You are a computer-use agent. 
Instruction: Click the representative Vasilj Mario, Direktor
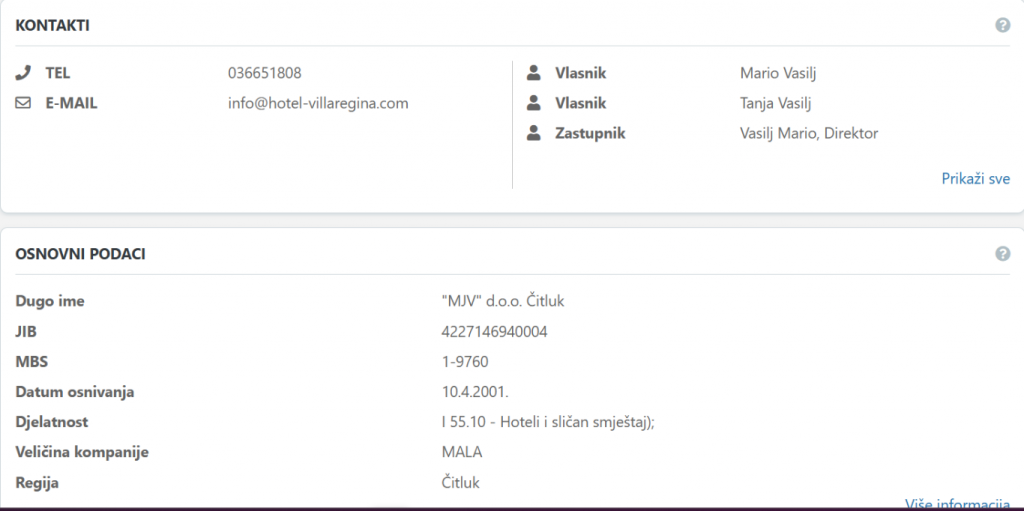pyautogui.click(x=808, y=133)
